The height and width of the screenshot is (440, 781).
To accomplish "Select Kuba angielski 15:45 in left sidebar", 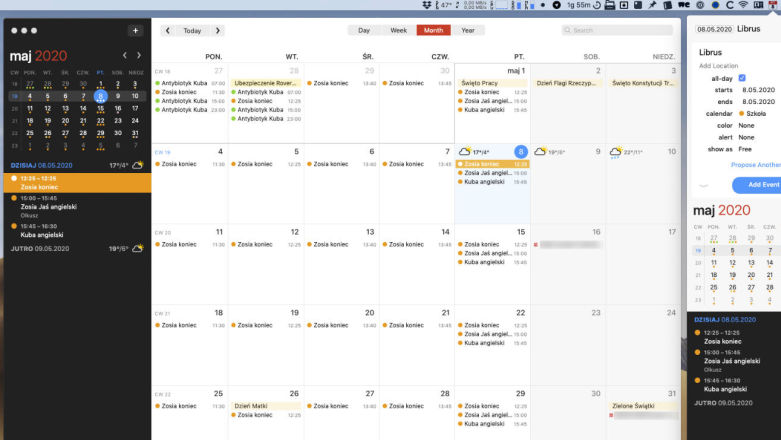I will click(77, 231).
